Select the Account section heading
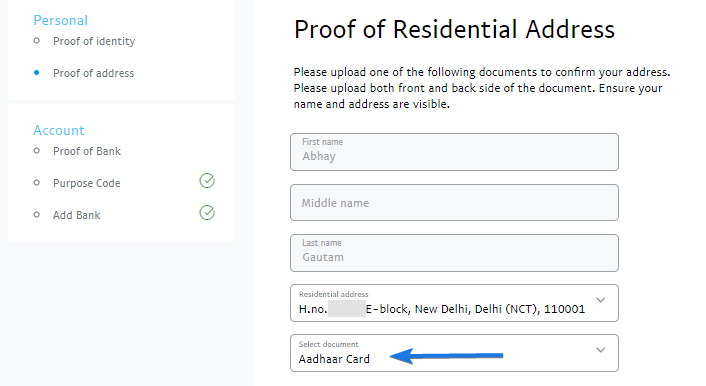This screenshot has width=706, height=386. pos(59,130)
